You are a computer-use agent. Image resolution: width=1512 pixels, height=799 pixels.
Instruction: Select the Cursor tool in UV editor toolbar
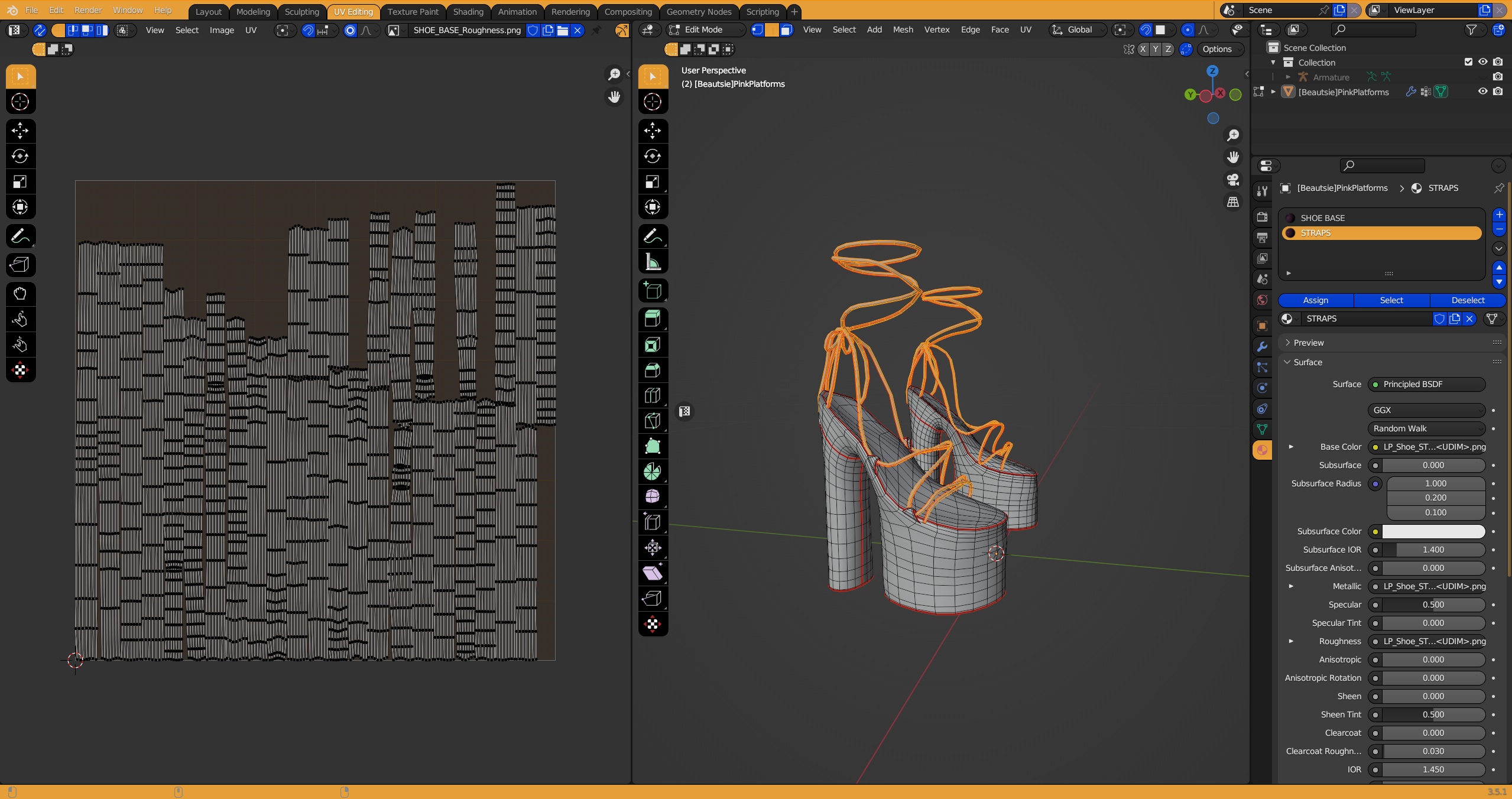20,102
